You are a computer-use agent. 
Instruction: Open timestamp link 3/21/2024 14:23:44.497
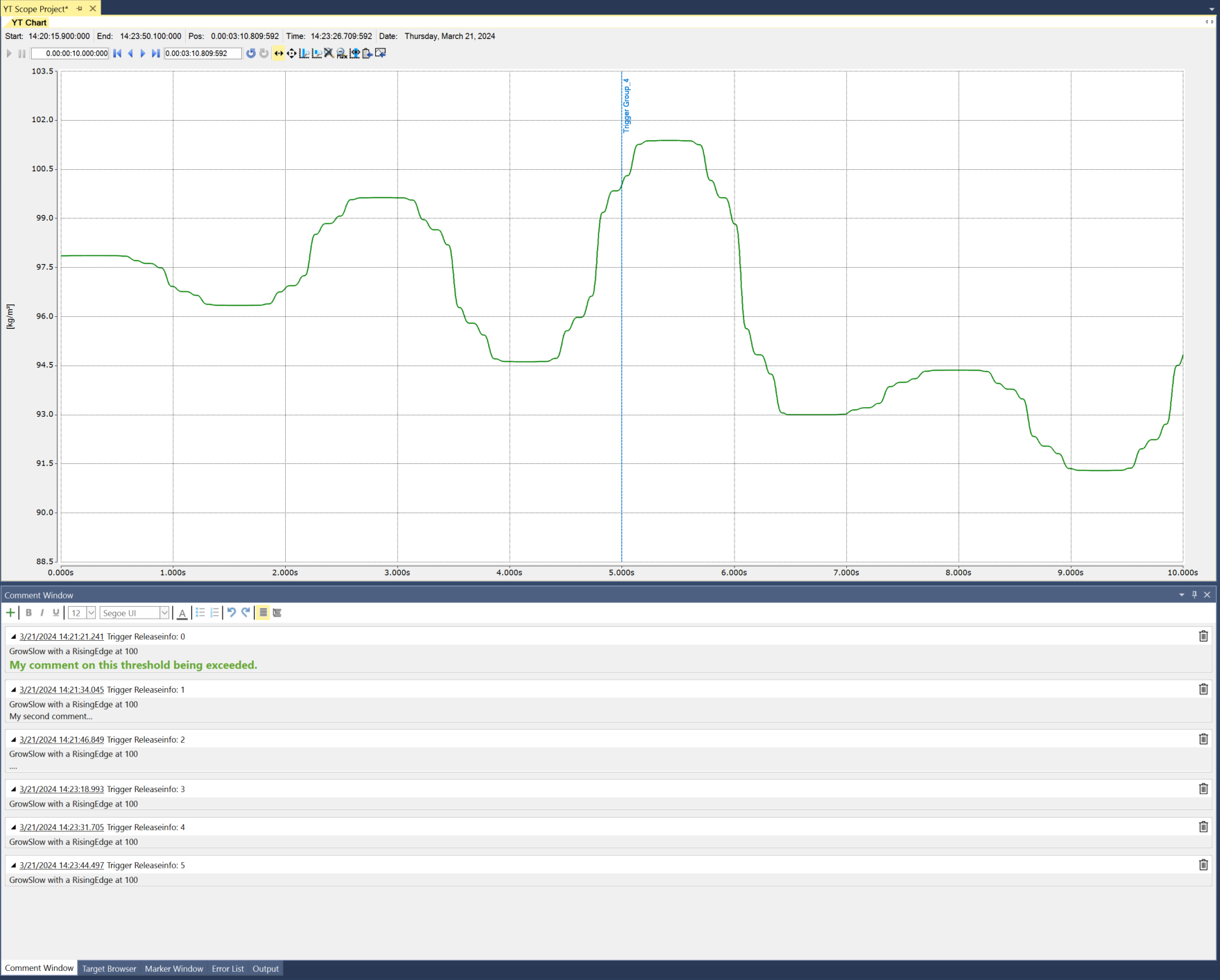tap(62, 866)
